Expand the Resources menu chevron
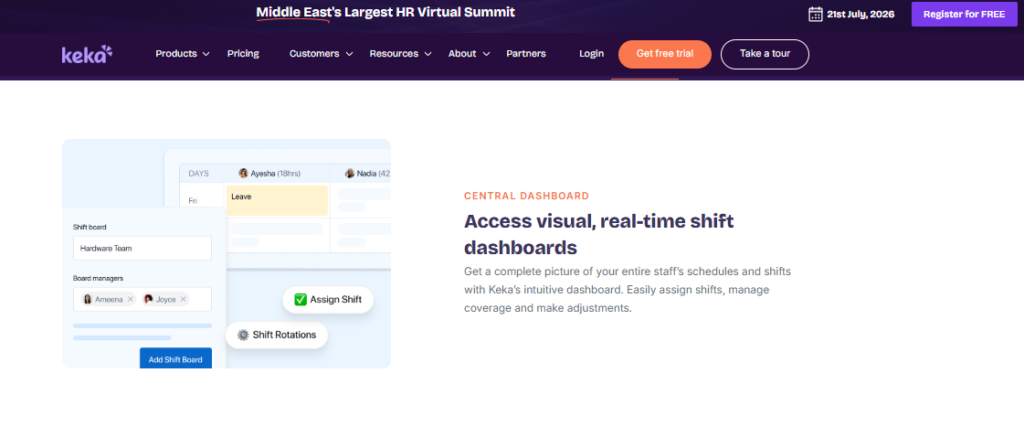 tap(428, 54)
